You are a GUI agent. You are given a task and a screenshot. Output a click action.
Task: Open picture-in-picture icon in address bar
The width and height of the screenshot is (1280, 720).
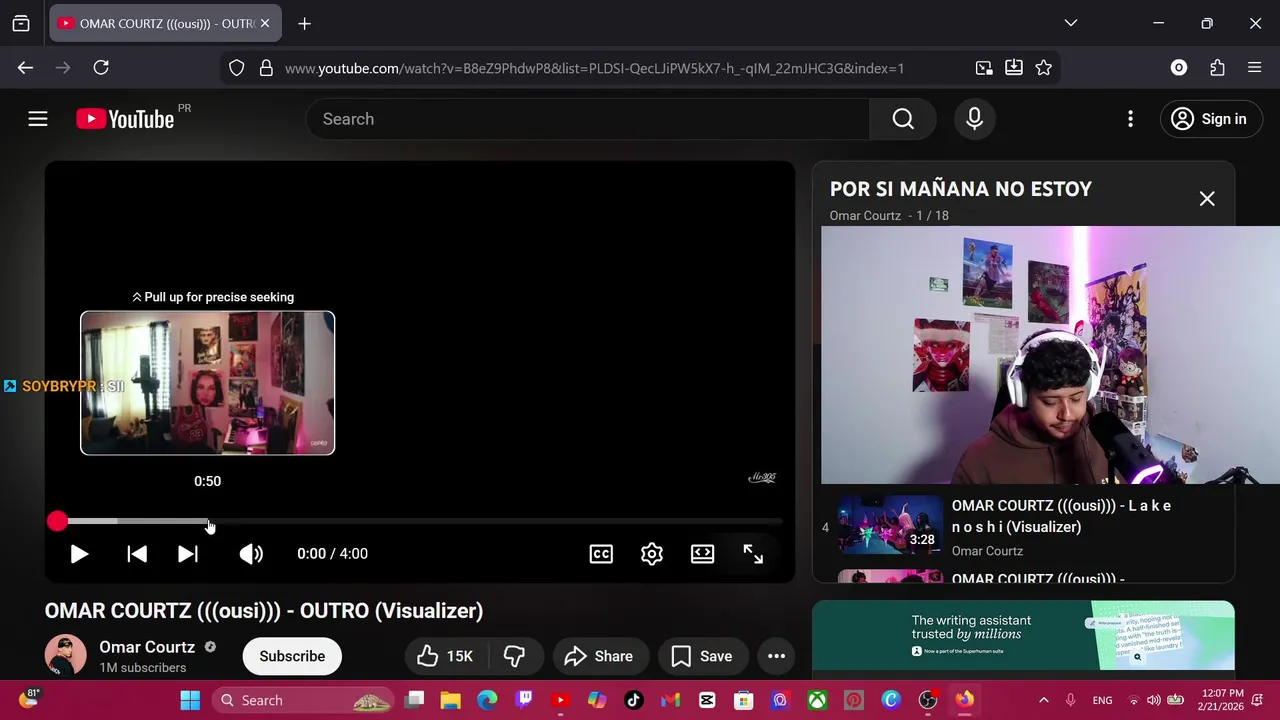click(x=984, y=68)
